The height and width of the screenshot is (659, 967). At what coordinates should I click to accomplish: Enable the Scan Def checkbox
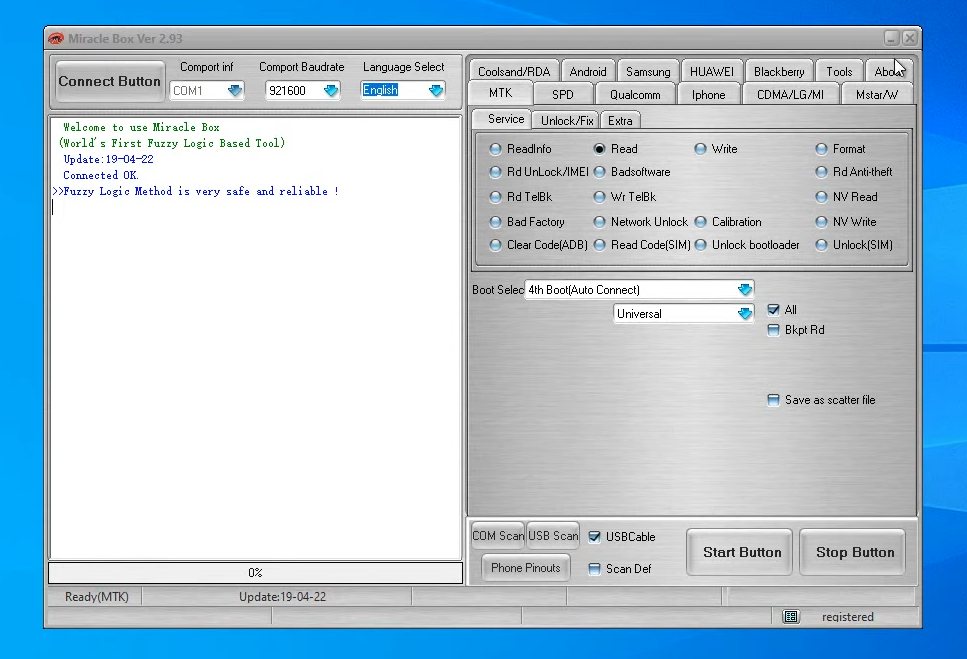coord(595,569)
